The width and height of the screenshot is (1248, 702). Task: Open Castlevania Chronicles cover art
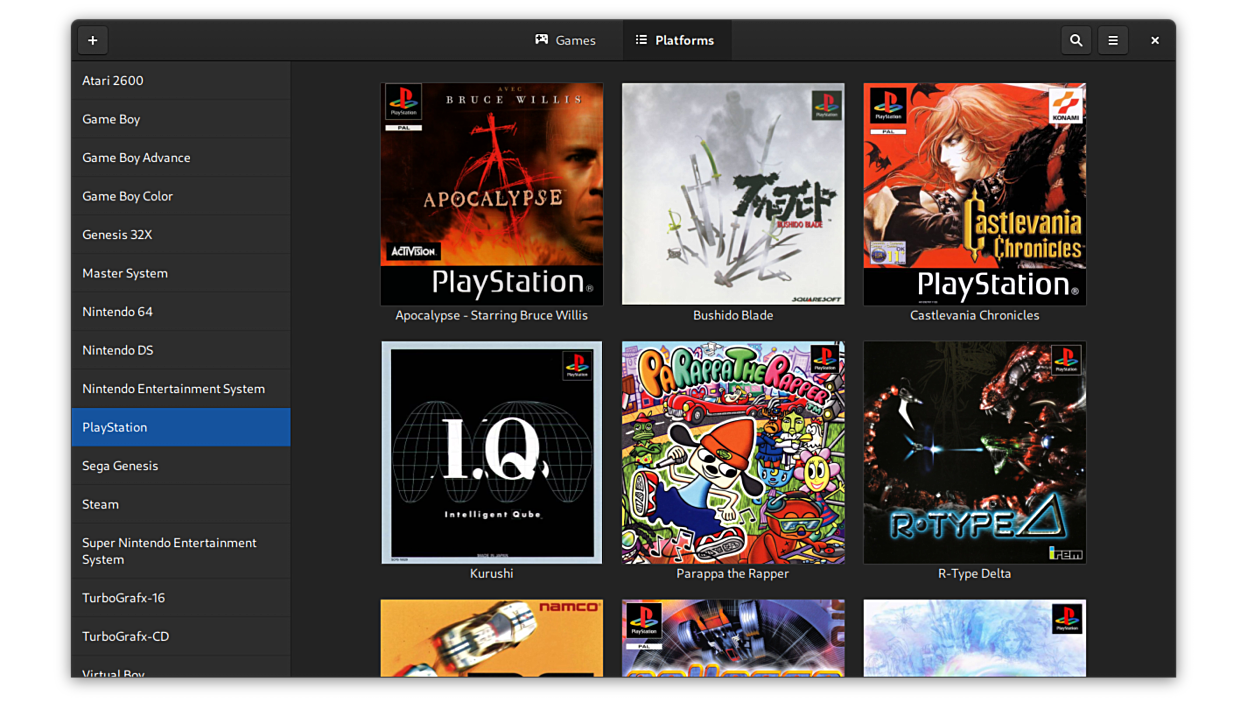(x=974, y=194)
